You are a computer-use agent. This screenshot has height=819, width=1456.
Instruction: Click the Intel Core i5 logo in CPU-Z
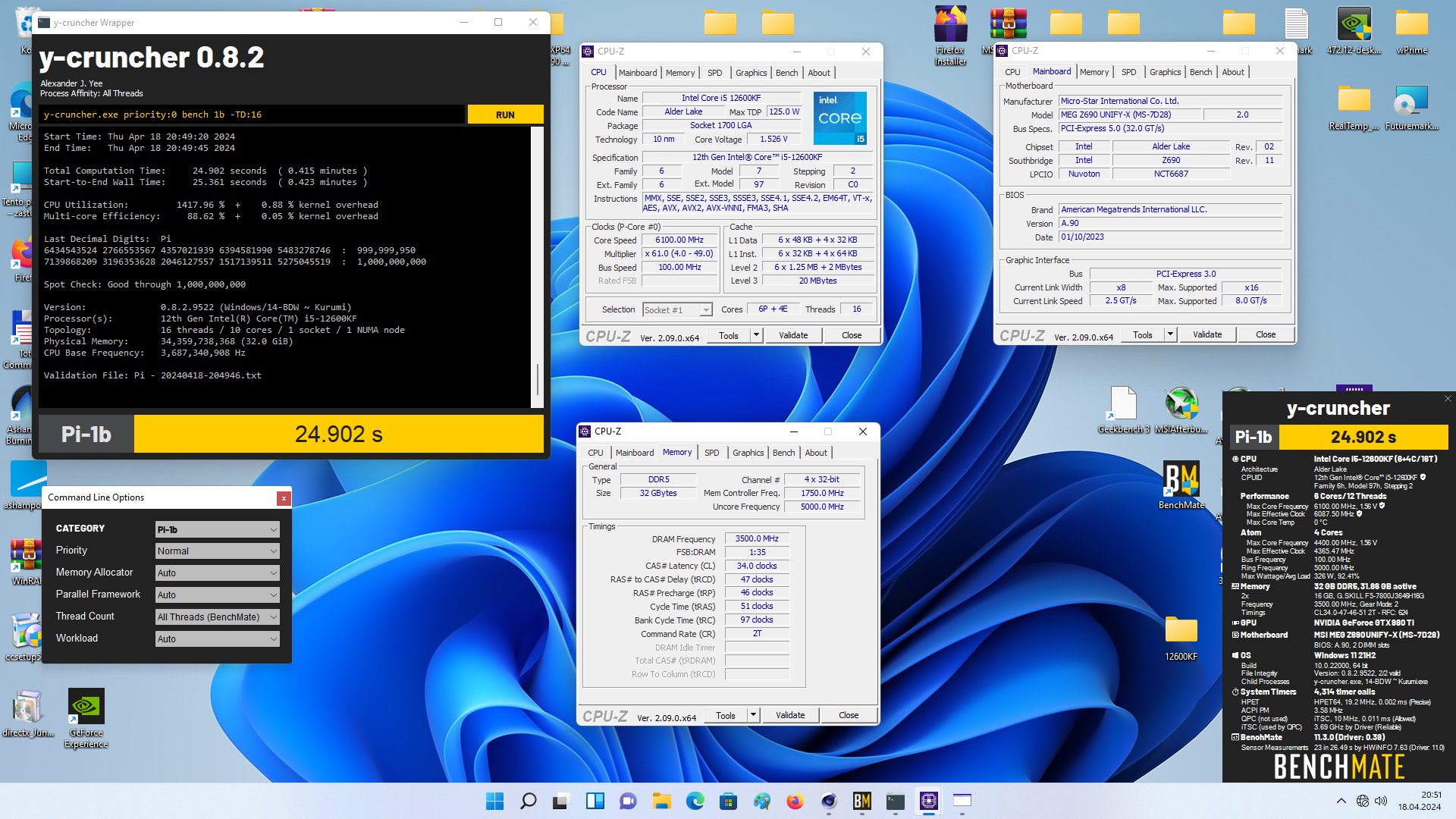tap(840, 118)
